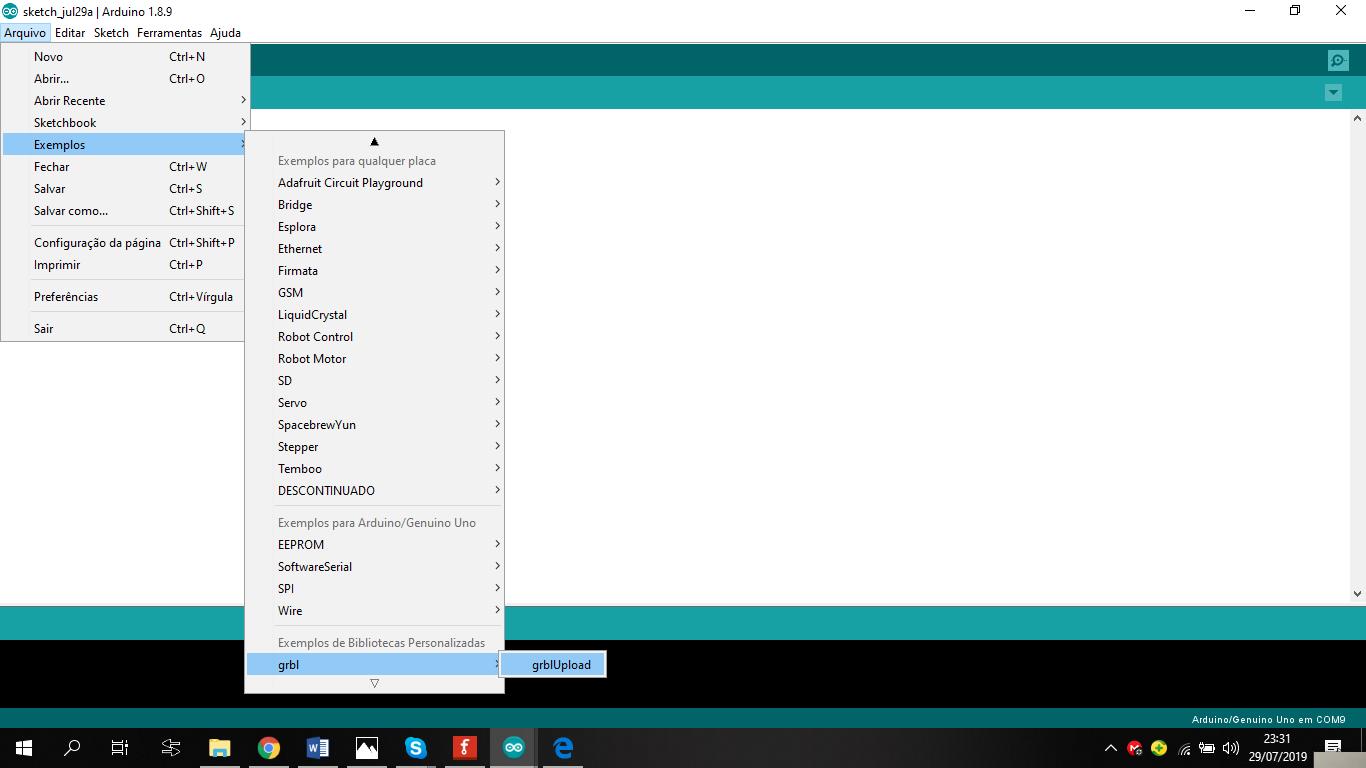Open Microsoft Edge from taskbar
Image resolution: width=1366 pixels, height=768 pixels.
coord(562,747)
